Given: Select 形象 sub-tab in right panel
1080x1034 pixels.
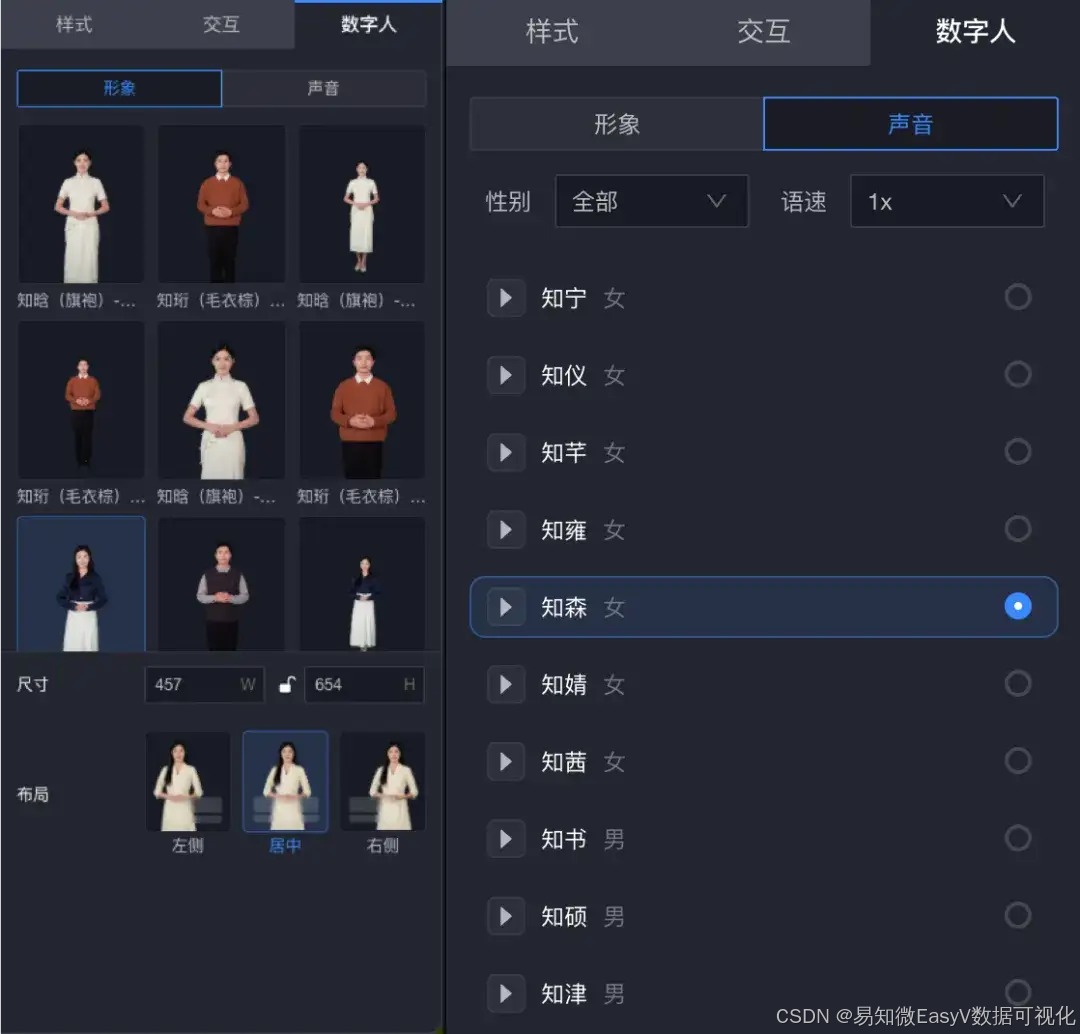Looking at the screenshot, I should pyautogui.click(x=616, y=124).
